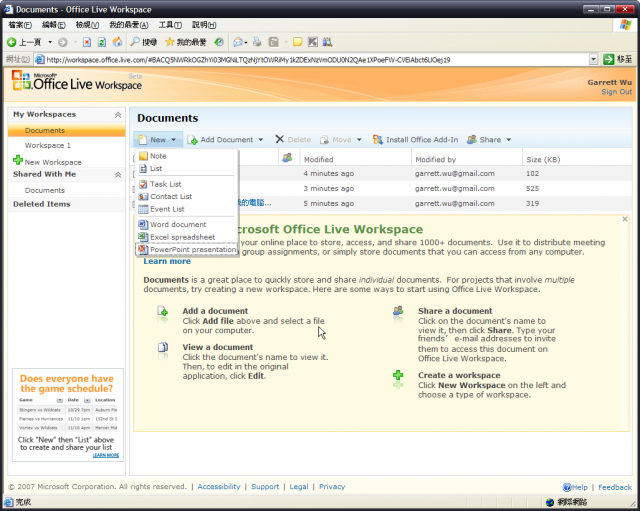Click the Feedback link

pos(615,487)
